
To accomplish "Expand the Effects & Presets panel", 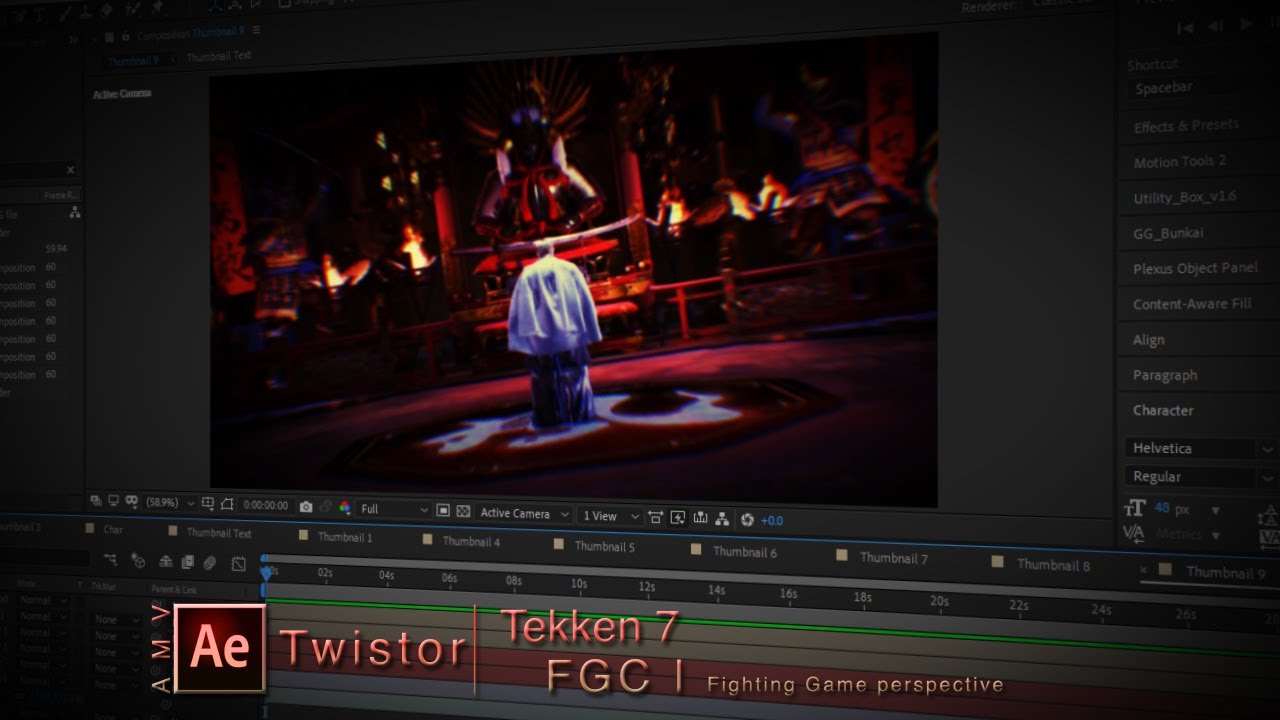I will coord(1186,126).
